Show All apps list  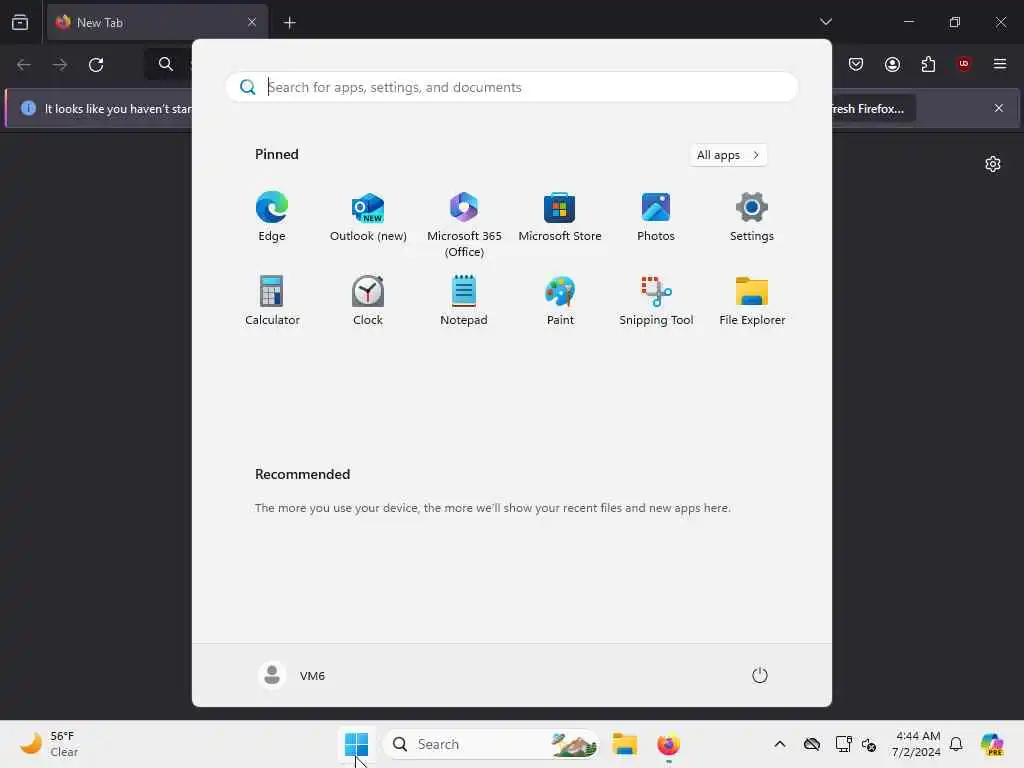[728, 155]
